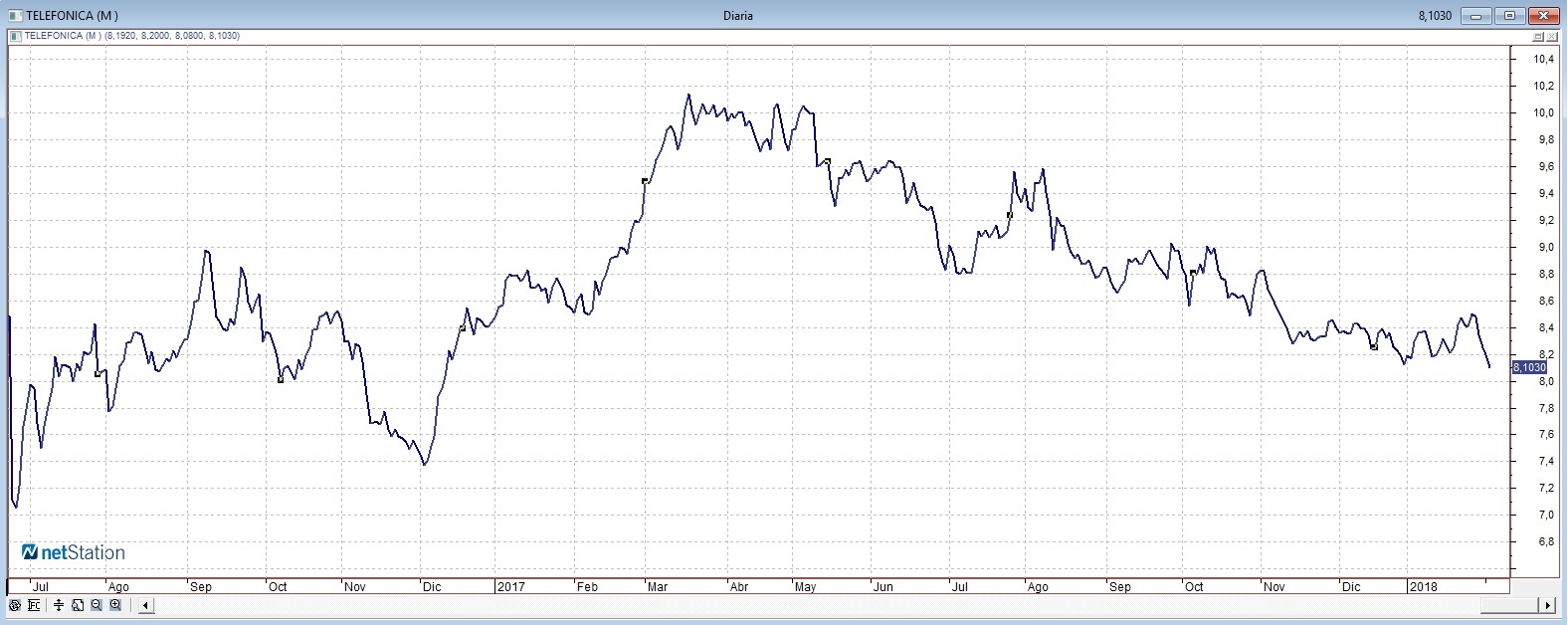1568x625 pixels.
Task: Click the small chart icon in series legend
Action: (14, 37)
